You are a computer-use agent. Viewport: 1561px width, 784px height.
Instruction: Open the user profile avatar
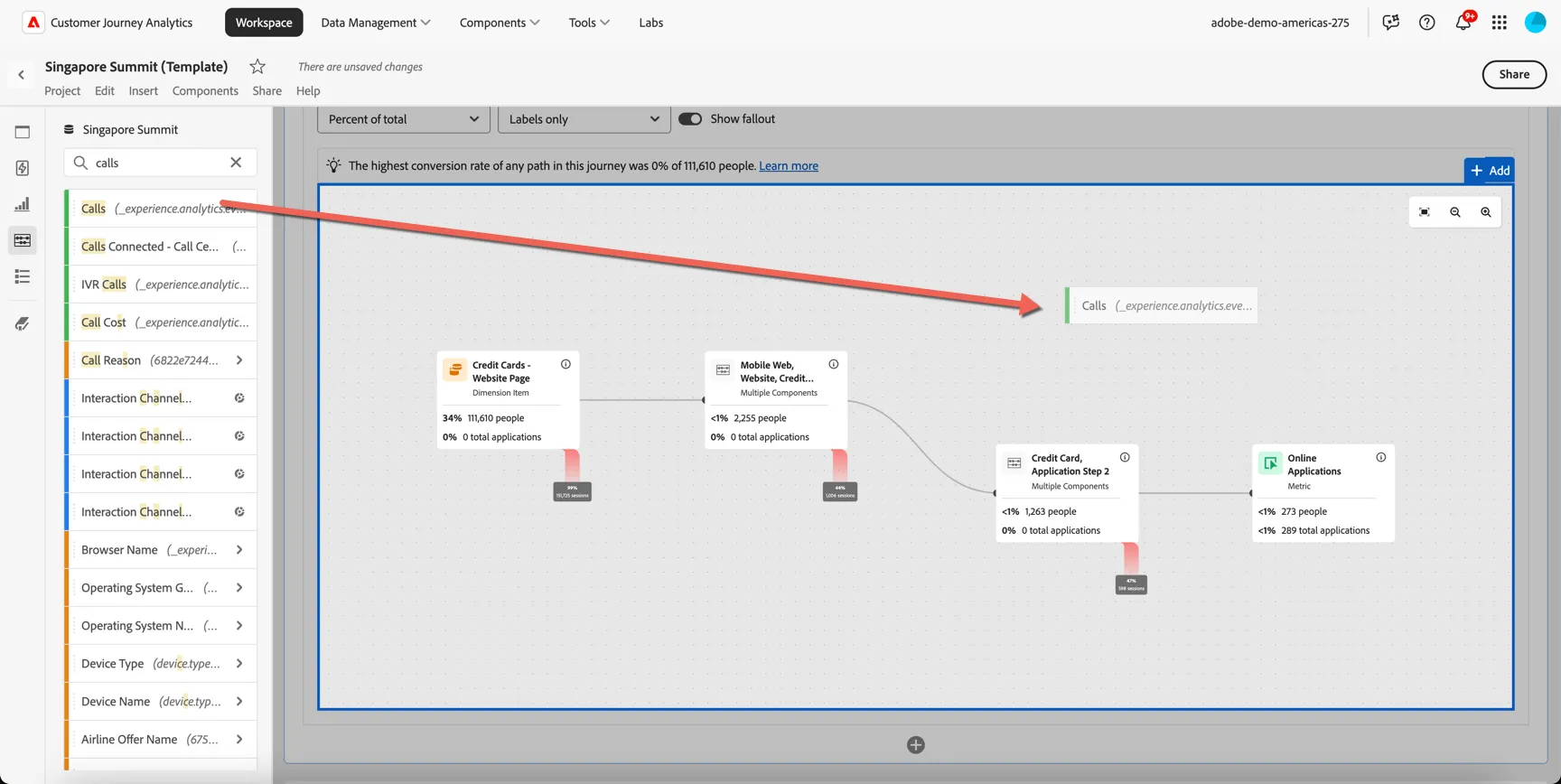pos(1535,23)
